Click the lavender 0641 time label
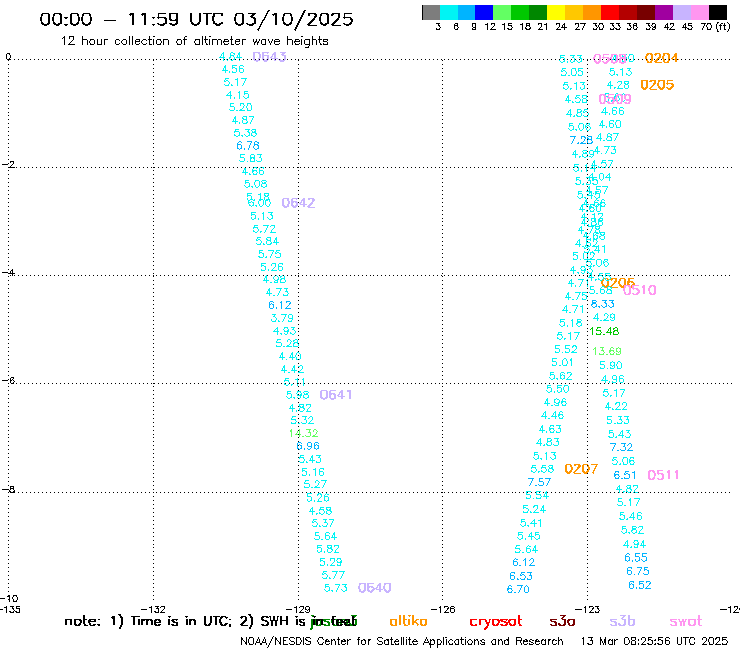Screen dimensions: 740x650 (336, 395)
